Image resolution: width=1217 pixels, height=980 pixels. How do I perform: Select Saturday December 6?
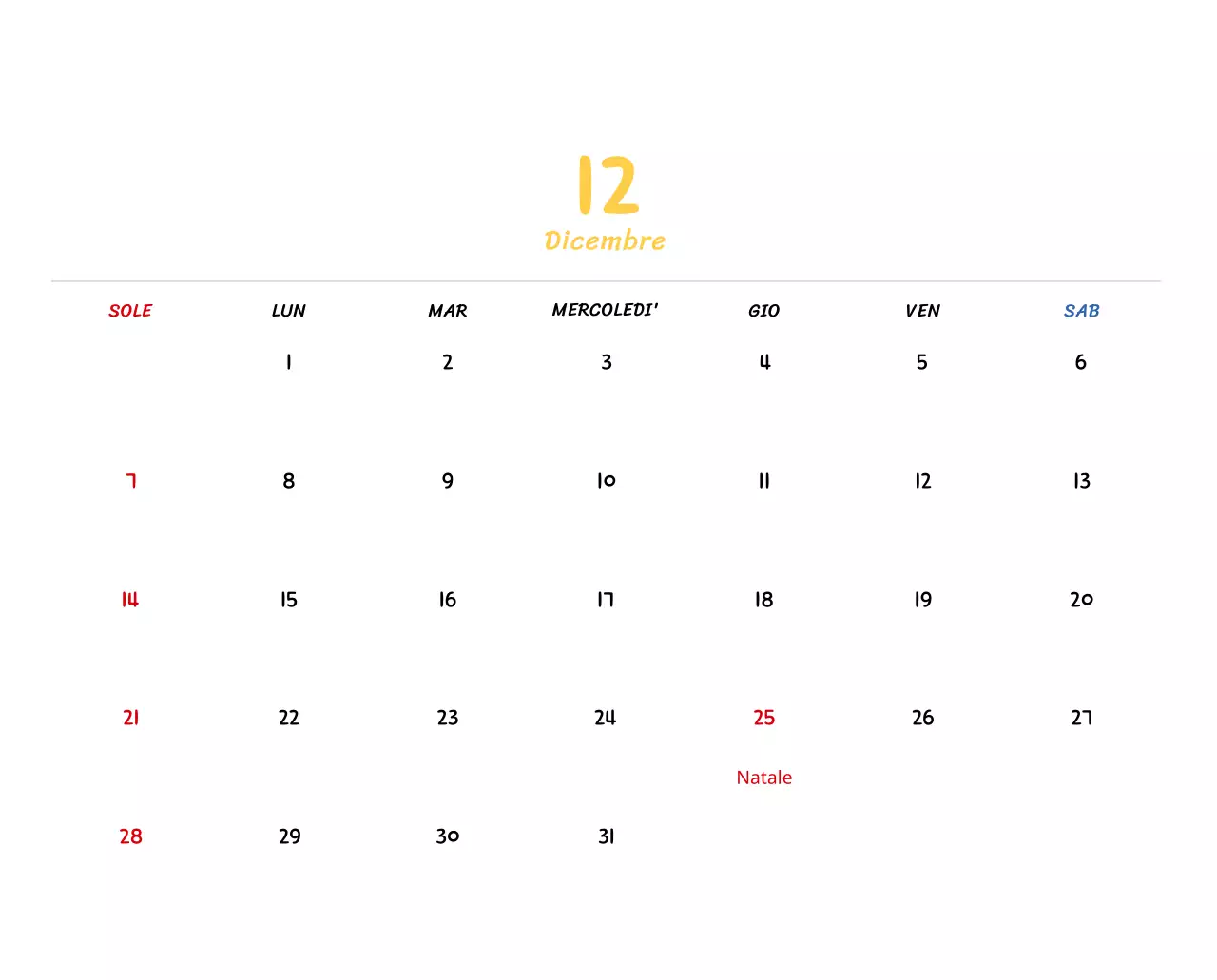1080,361
